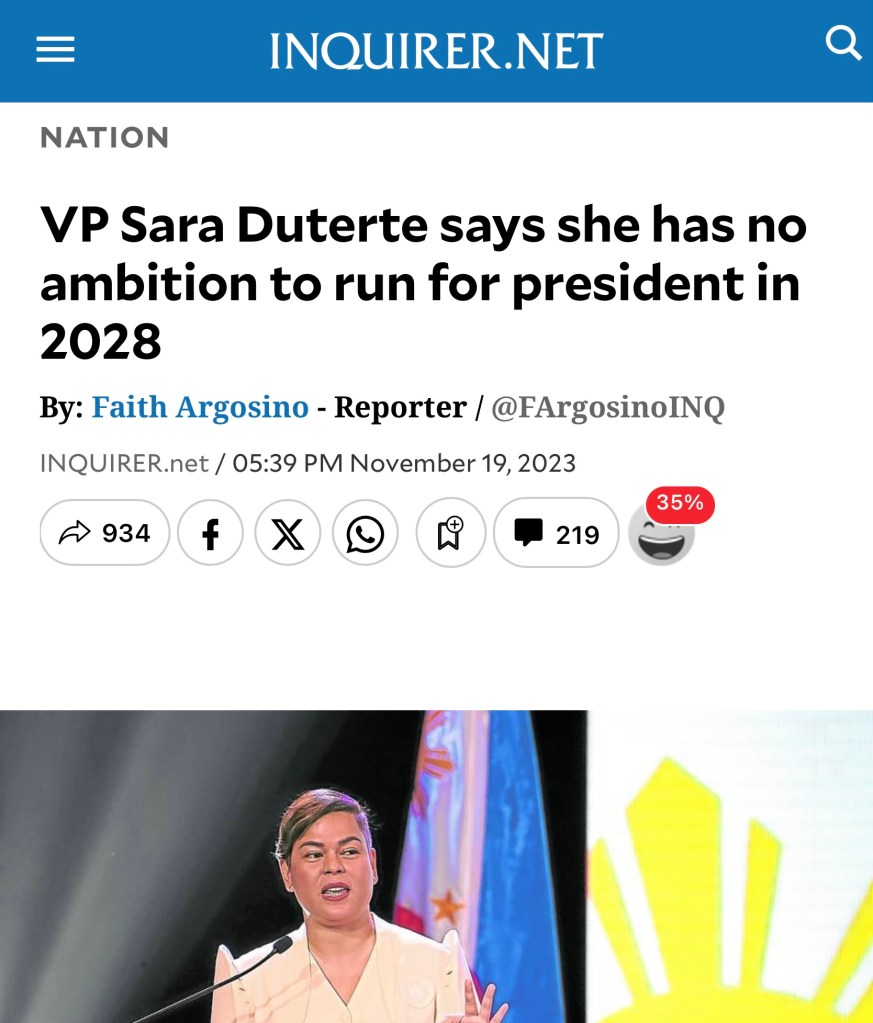Bookmark this article
This screenshot has width=873, height=1023.
click(x=451, y=533)
